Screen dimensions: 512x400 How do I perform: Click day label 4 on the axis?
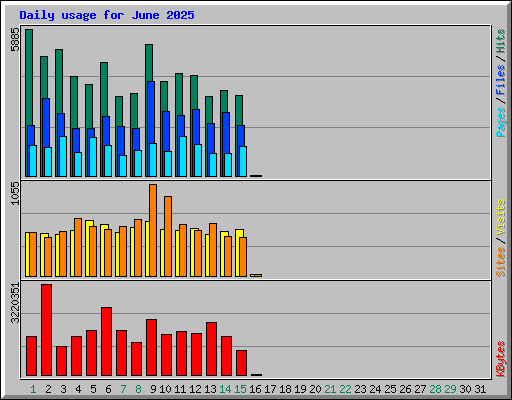(x=78, y=389)
